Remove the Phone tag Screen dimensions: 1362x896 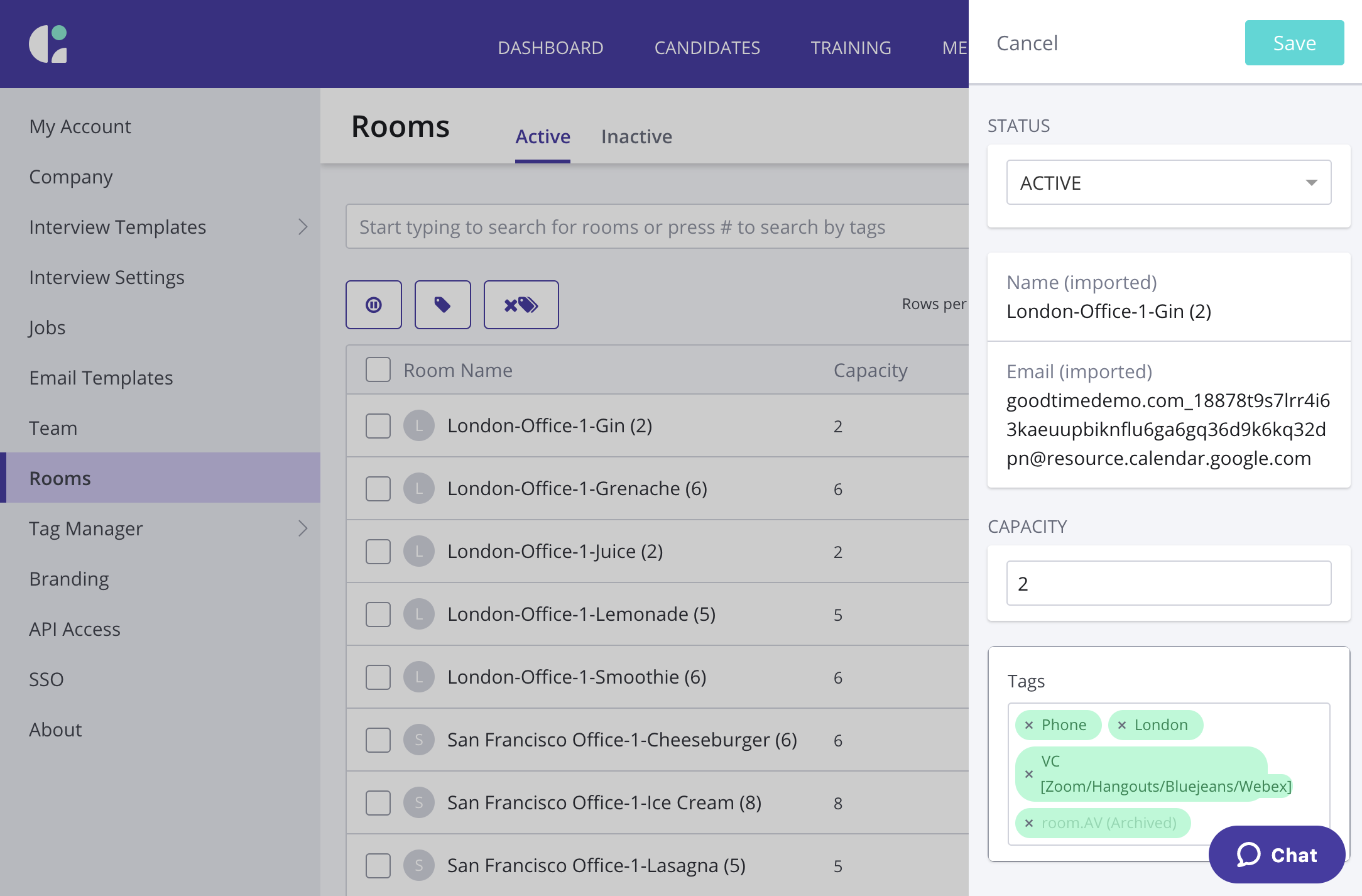1029,725
